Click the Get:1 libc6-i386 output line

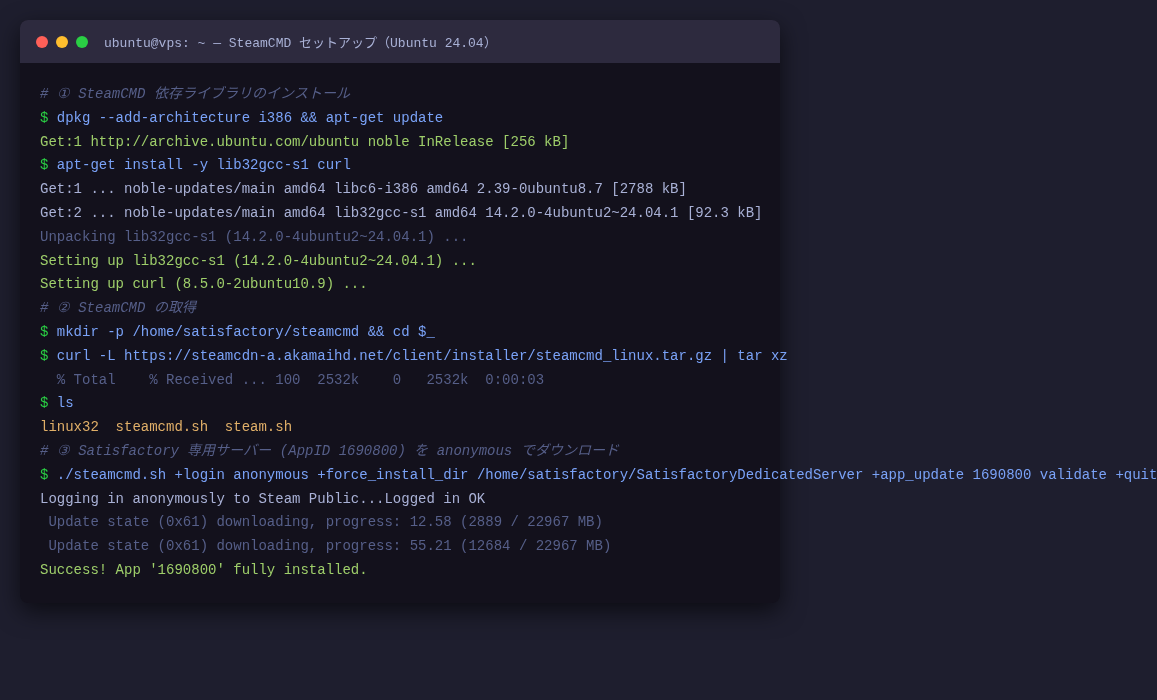pyautogui.click(x=363, y=189)
